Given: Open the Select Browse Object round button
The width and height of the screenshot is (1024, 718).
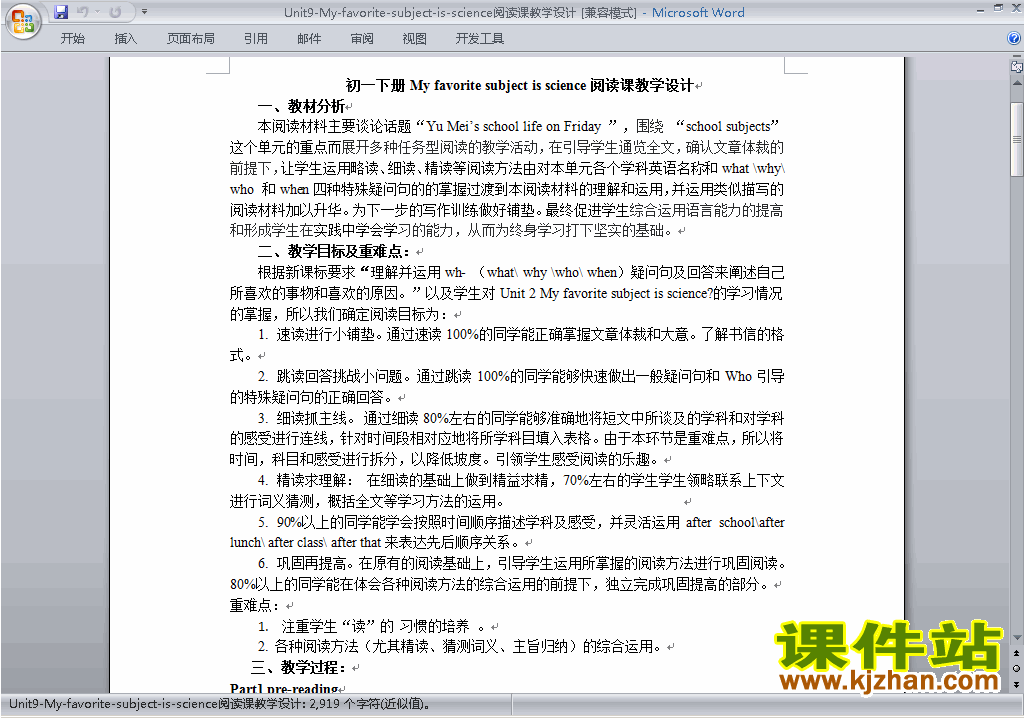Looking at the screenshot, I should coord(1016,668).
